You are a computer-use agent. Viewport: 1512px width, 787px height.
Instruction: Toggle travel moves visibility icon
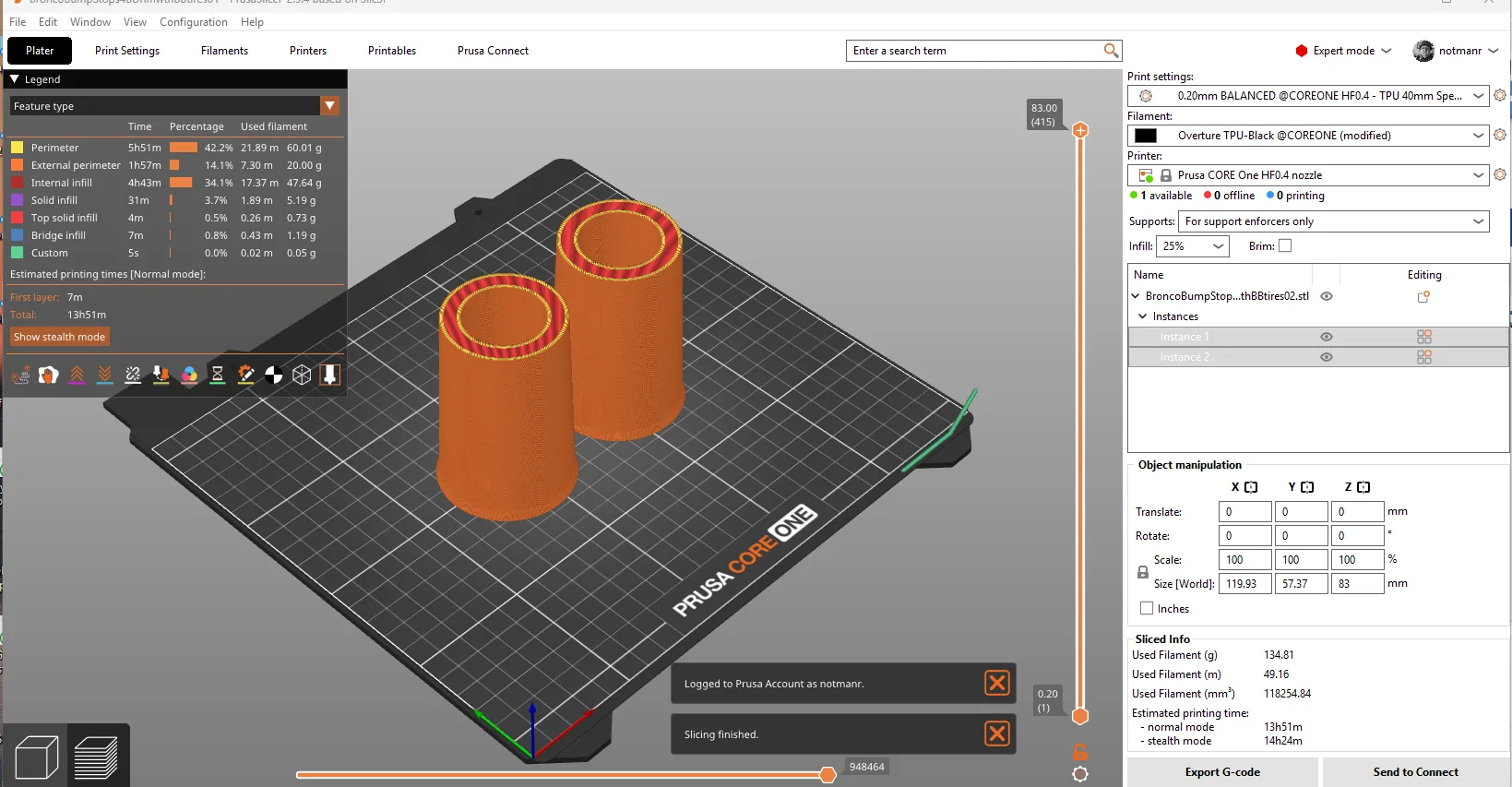point(20,374)
